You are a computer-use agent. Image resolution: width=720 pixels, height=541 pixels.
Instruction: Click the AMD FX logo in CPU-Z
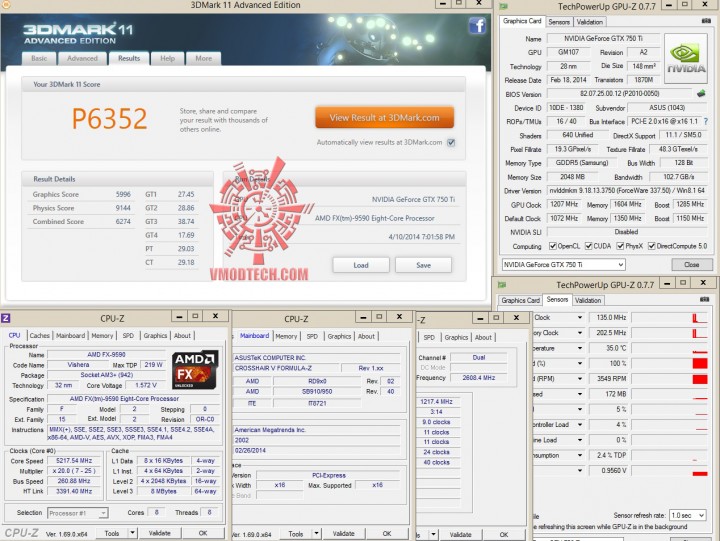point(195,370)
